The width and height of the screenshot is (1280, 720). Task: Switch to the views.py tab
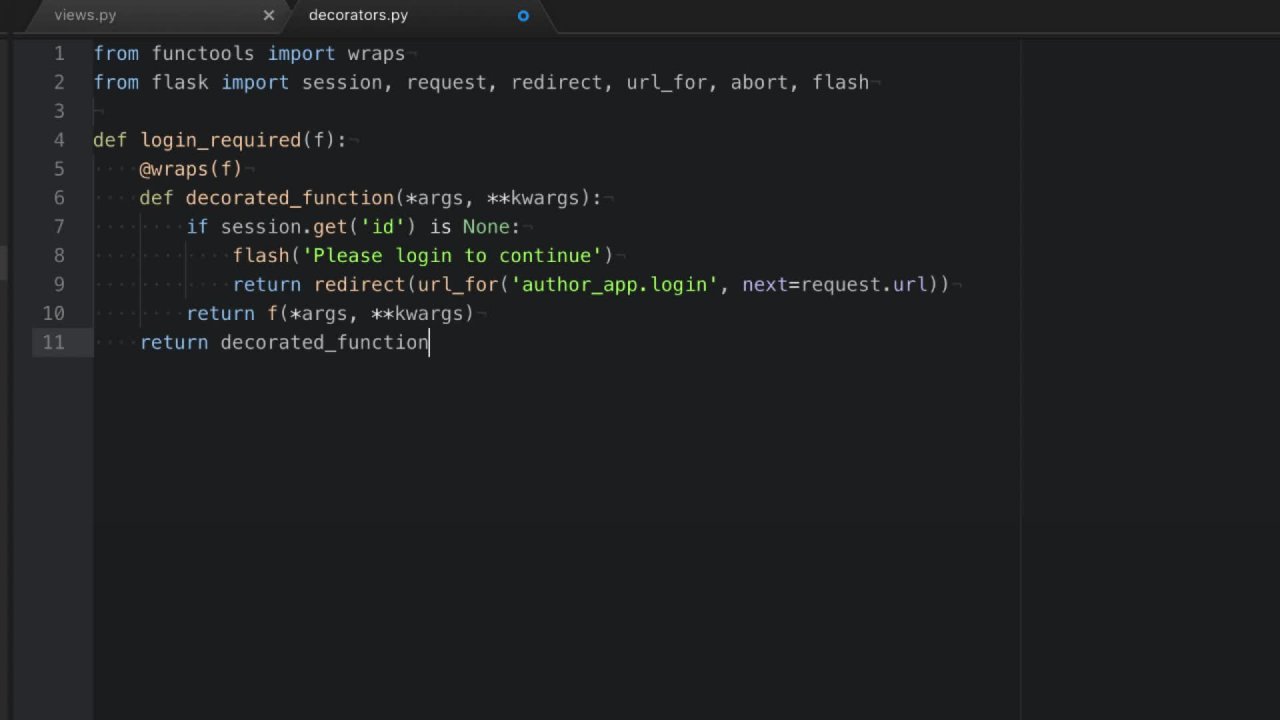tap(85, 15)
